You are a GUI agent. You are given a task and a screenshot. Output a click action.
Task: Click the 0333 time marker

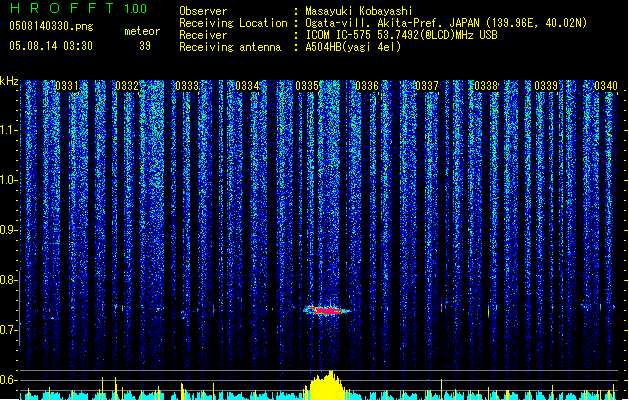pyautogui.click(x=187, y=85)
